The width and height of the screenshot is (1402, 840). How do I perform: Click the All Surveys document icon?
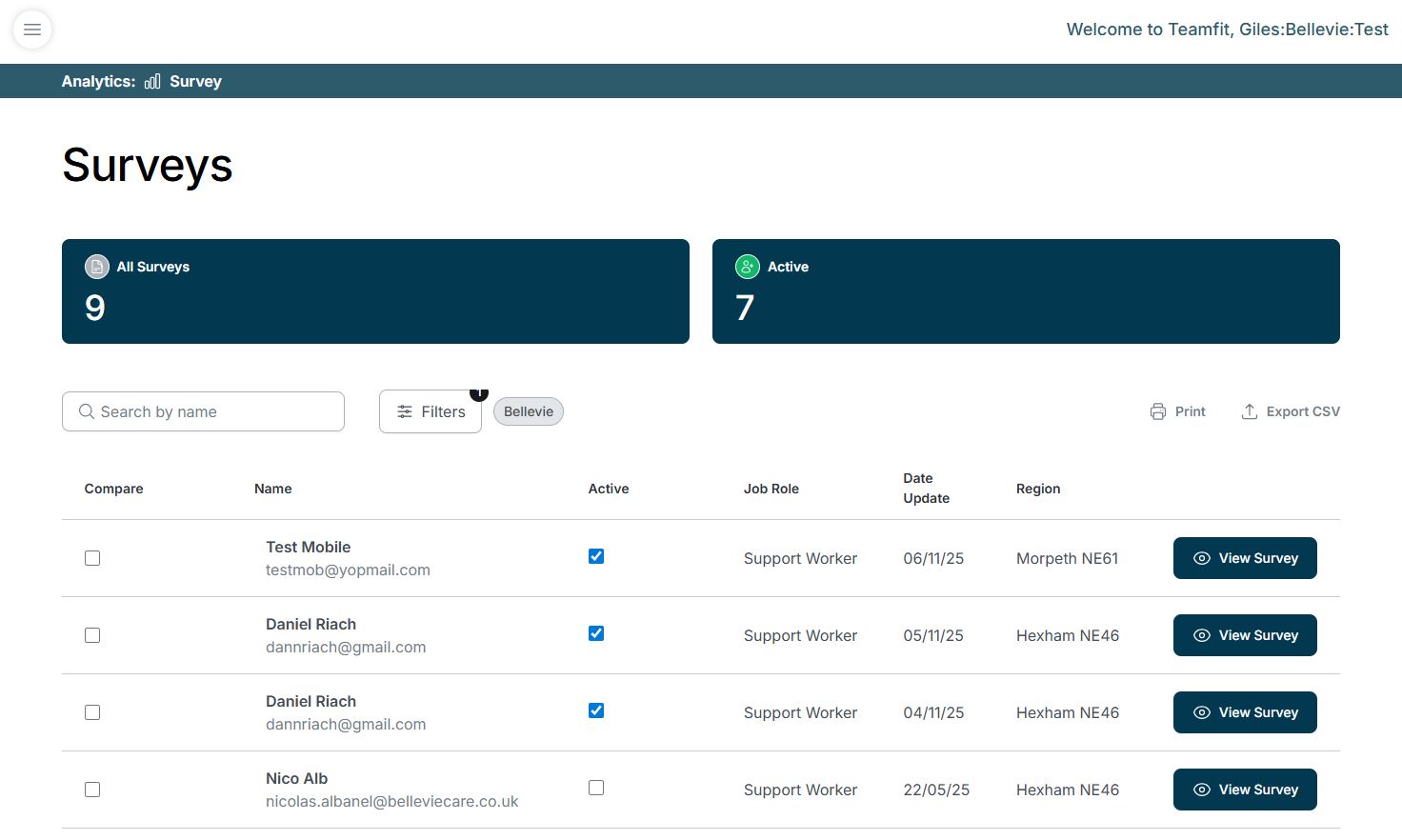click(x=97, y=267)
